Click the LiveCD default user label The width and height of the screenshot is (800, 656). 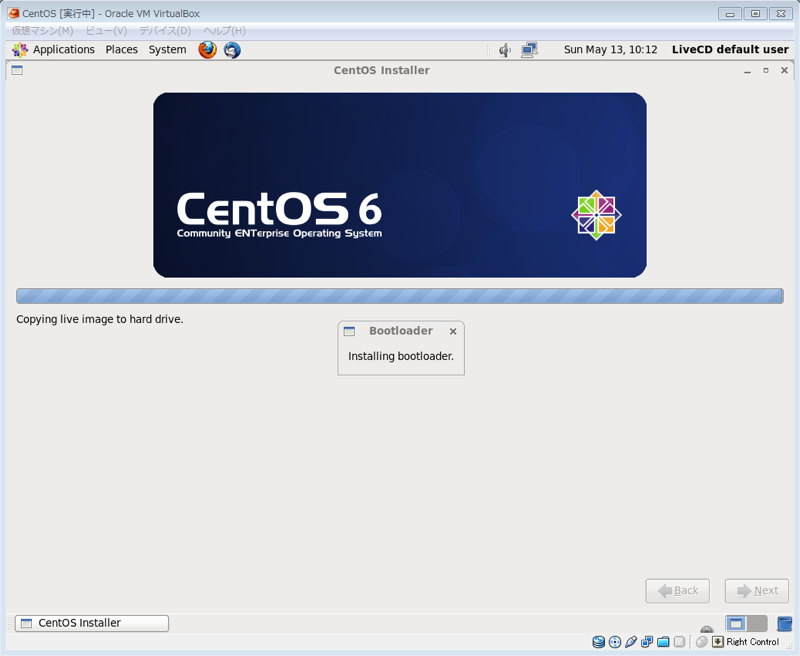click(730, 49)
